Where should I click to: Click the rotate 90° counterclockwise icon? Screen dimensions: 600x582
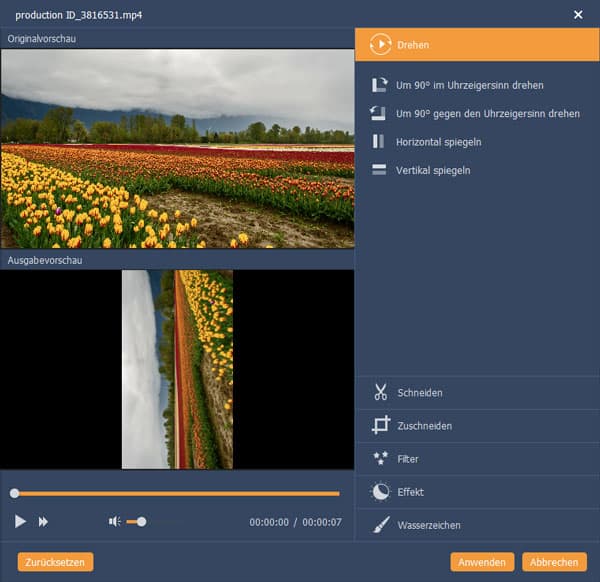pos(379,114)
